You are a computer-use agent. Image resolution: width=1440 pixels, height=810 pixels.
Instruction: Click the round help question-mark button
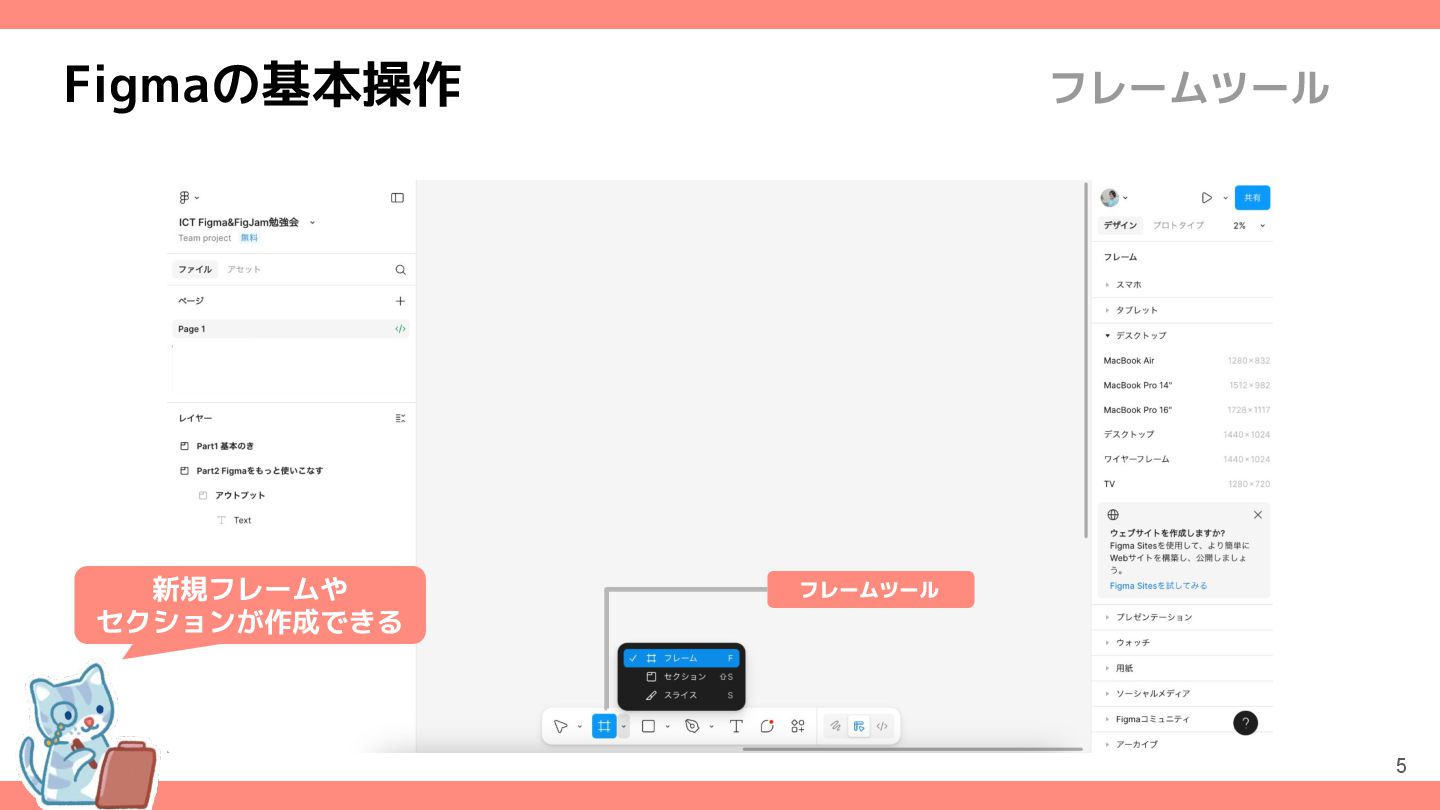(x=1245, y=723)
